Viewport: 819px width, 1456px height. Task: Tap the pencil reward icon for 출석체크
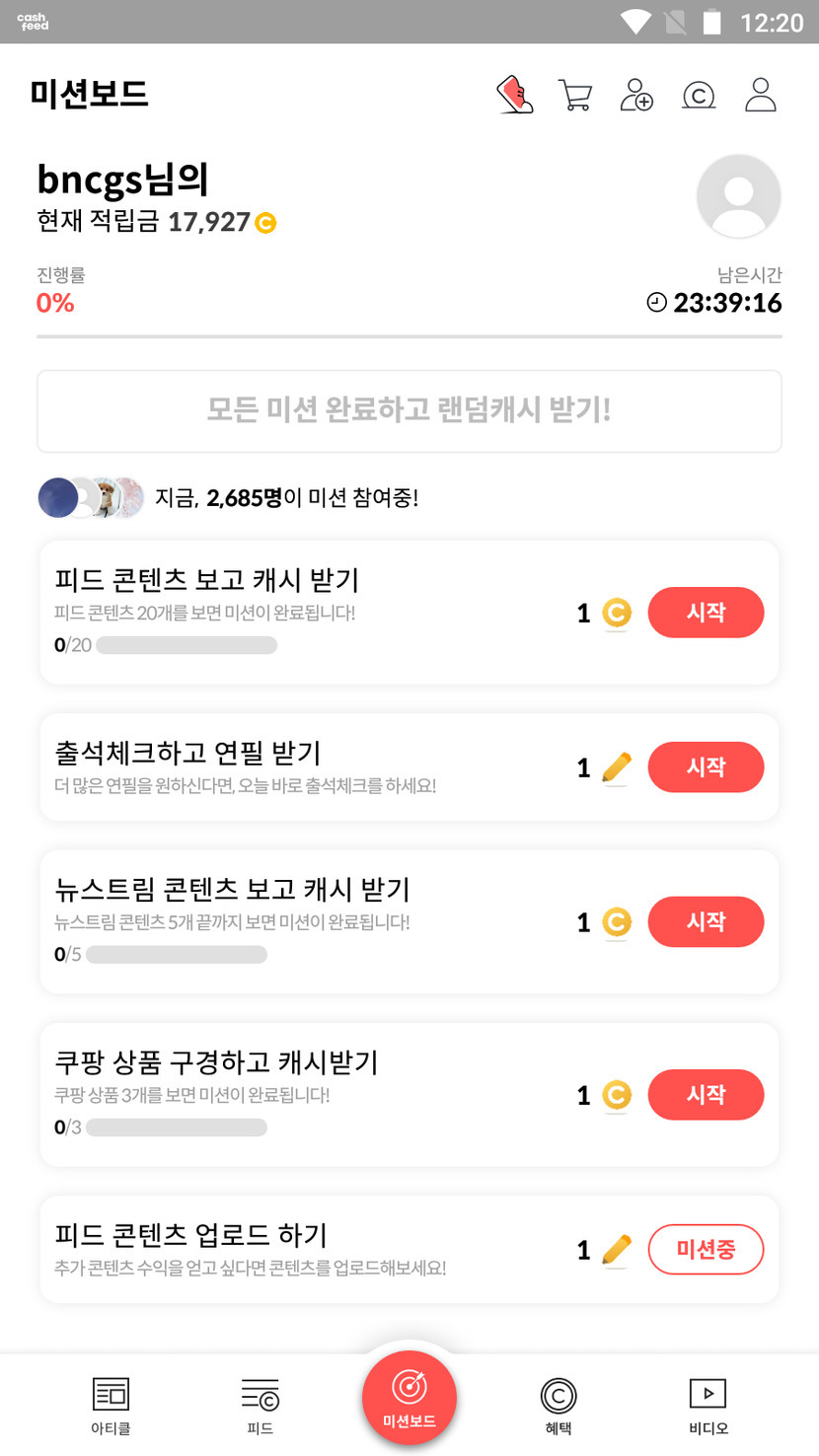616,767
